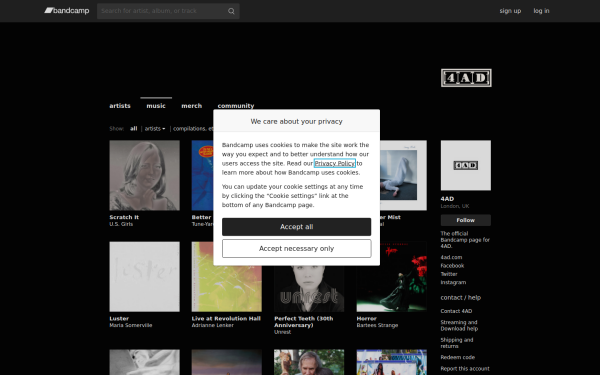Open the log in link

click(541, 11)
